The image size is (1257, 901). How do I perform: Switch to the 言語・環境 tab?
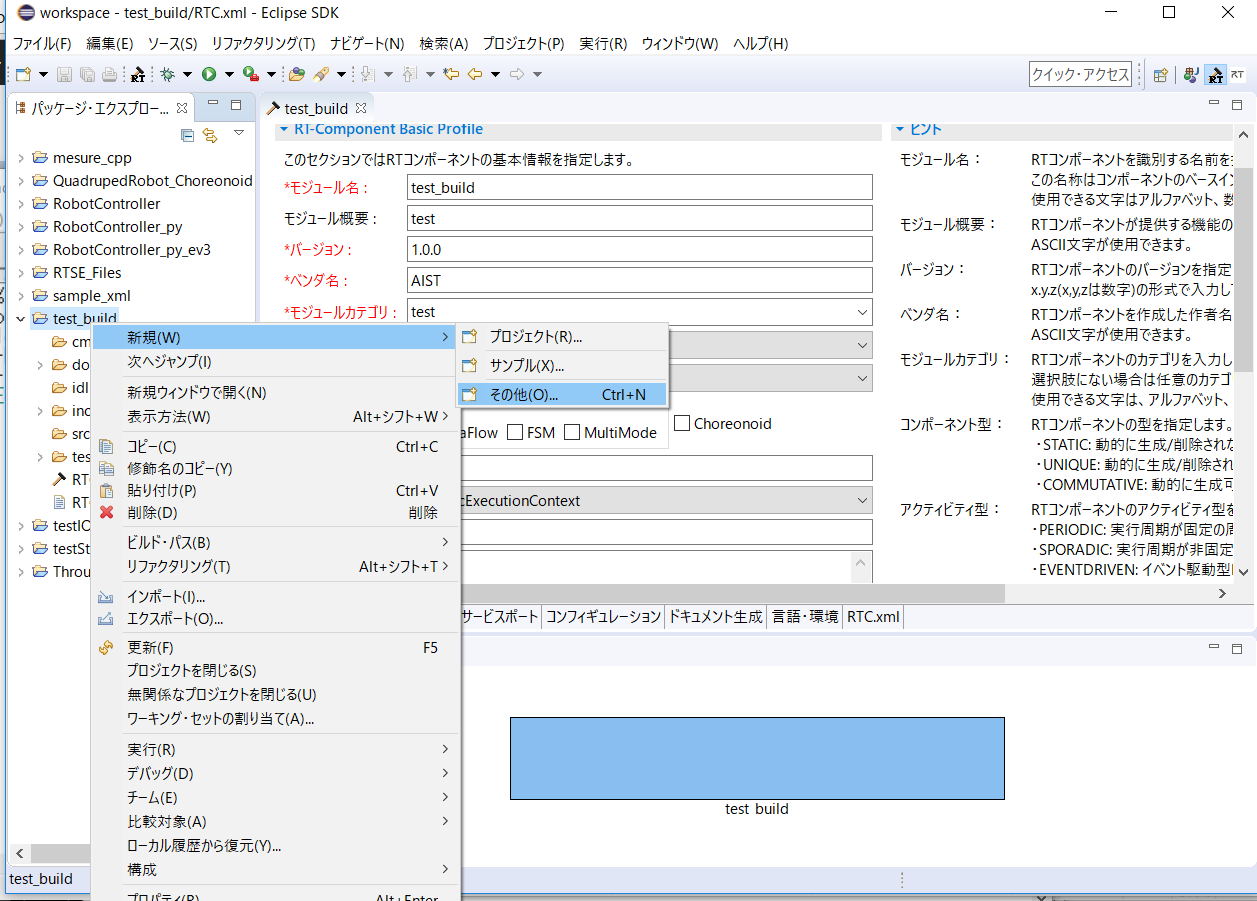tap(805, 617)
